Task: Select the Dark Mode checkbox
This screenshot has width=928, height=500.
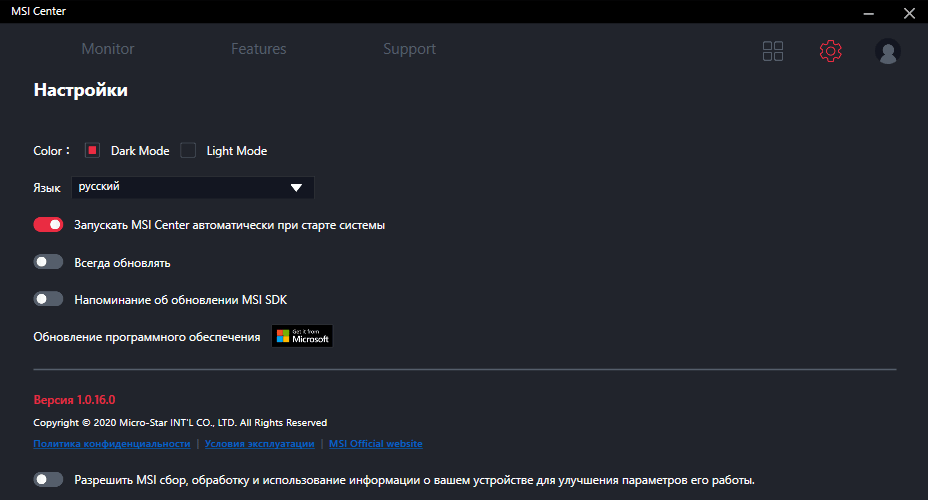Action: click(93, 151)
